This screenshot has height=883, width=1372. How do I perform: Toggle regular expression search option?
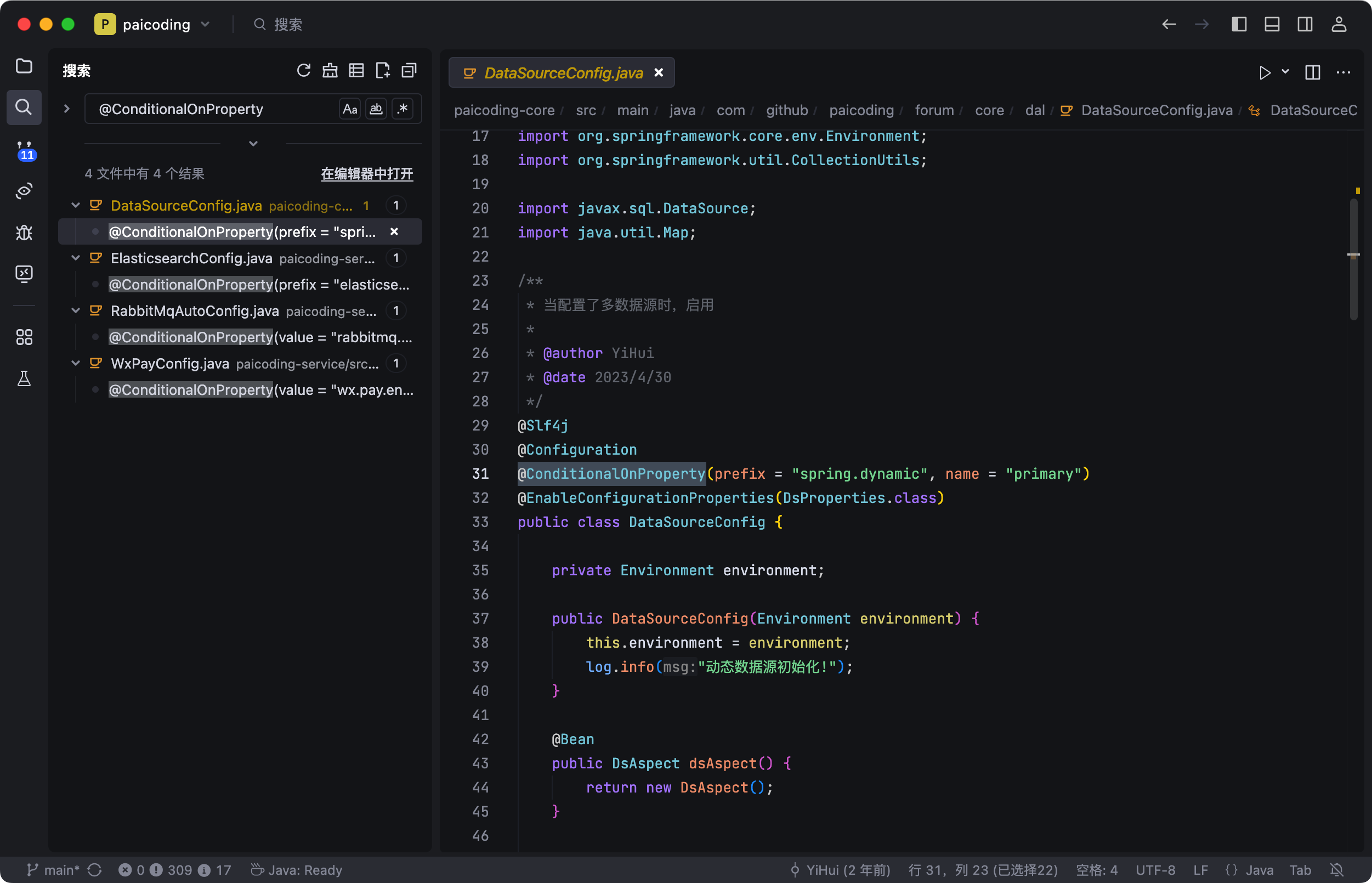(403, 109)
